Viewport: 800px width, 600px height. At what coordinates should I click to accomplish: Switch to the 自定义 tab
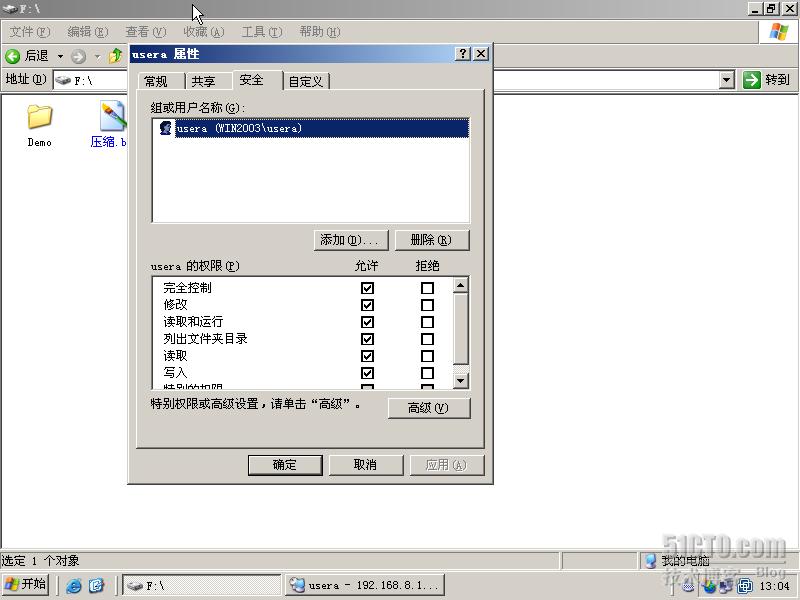(x=307, y=81)
